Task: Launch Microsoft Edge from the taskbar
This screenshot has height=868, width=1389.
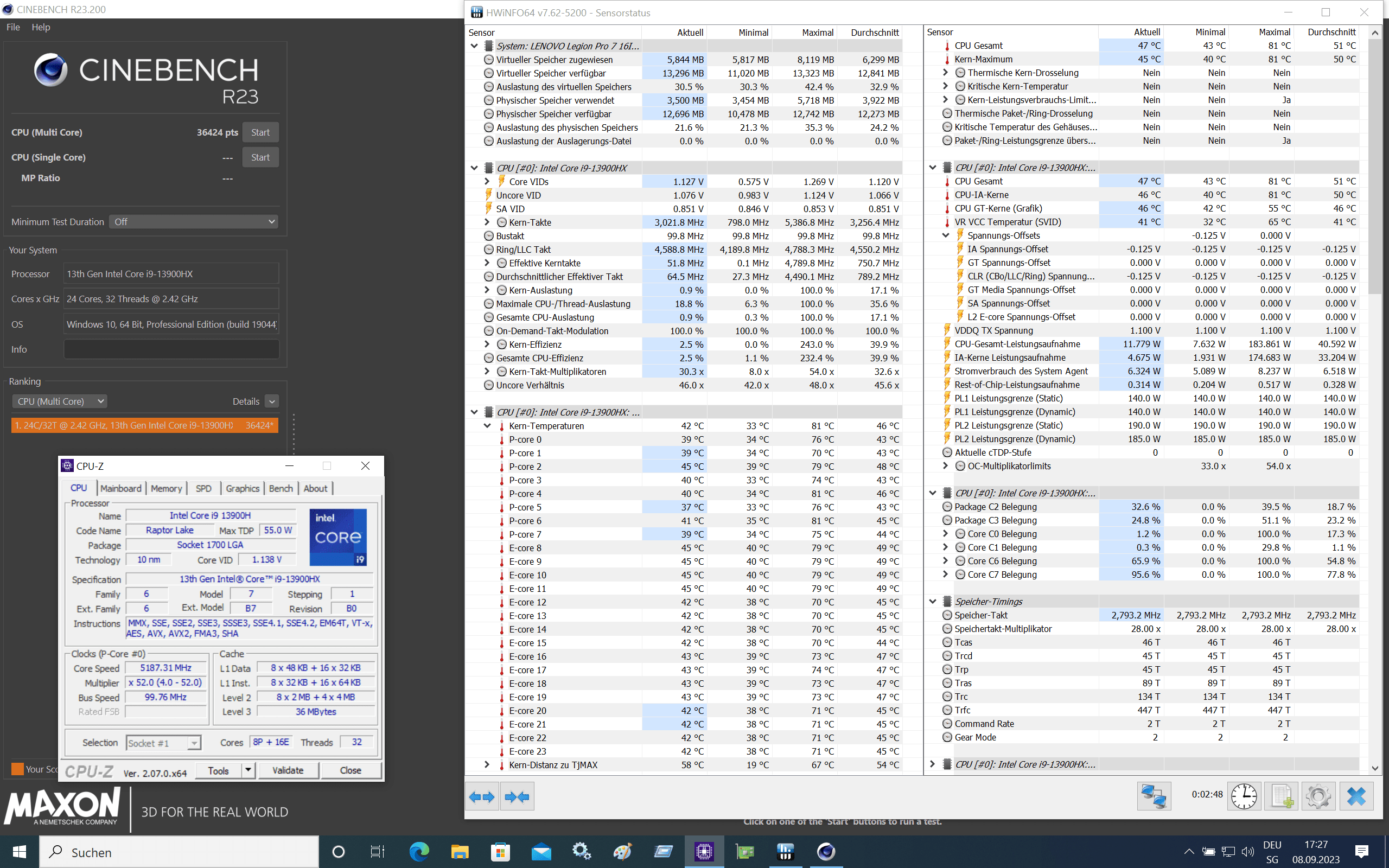Action: coord(418,852)
